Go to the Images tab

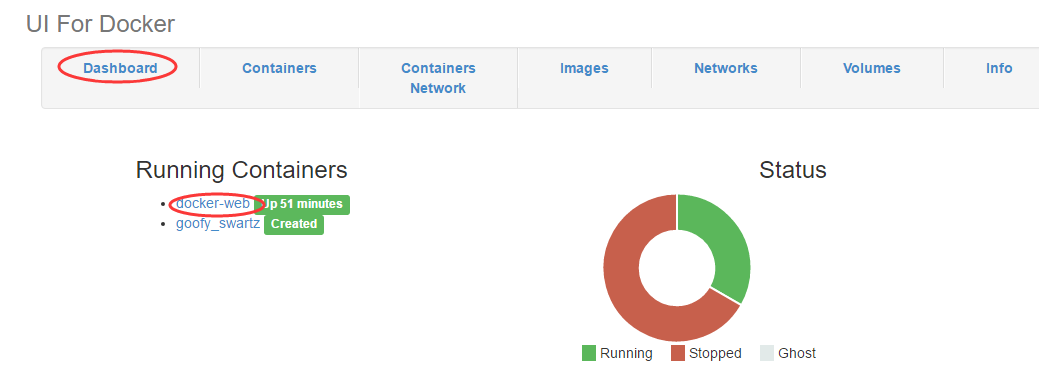coord(584,68)
